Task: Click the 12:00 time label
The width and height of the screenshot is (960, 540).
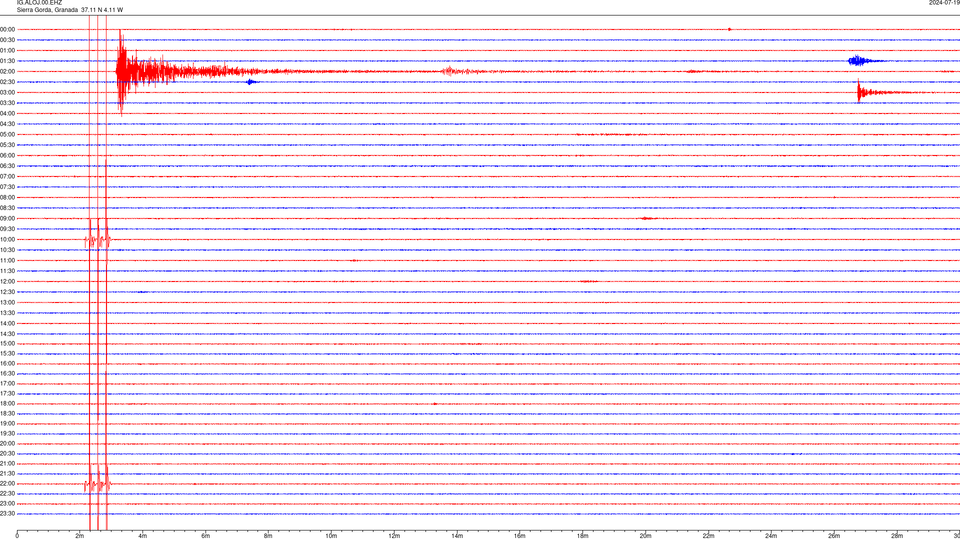Action: [7, 282]
